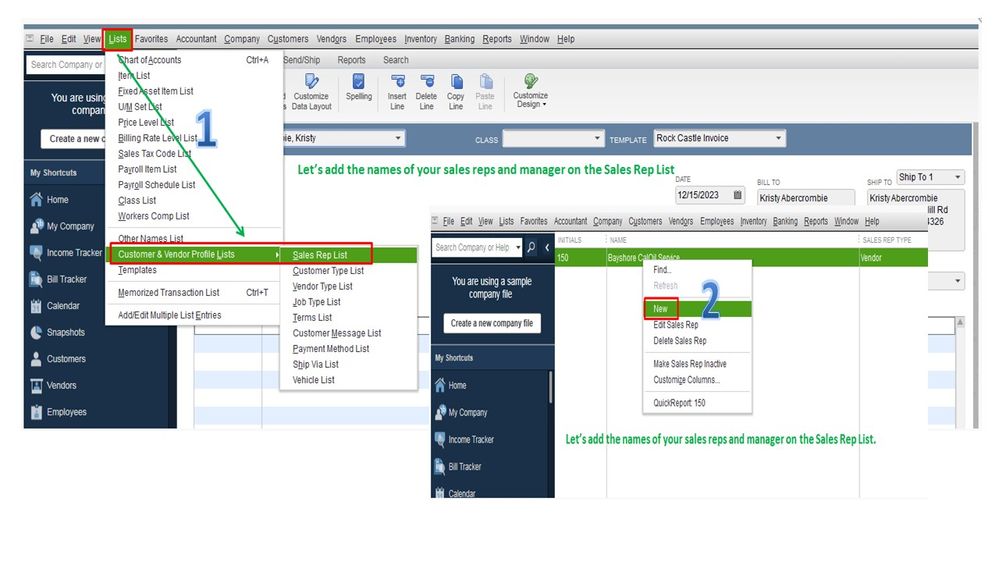
Task: Open the Accountant menu in main window
Action: [x=196, y=39]
